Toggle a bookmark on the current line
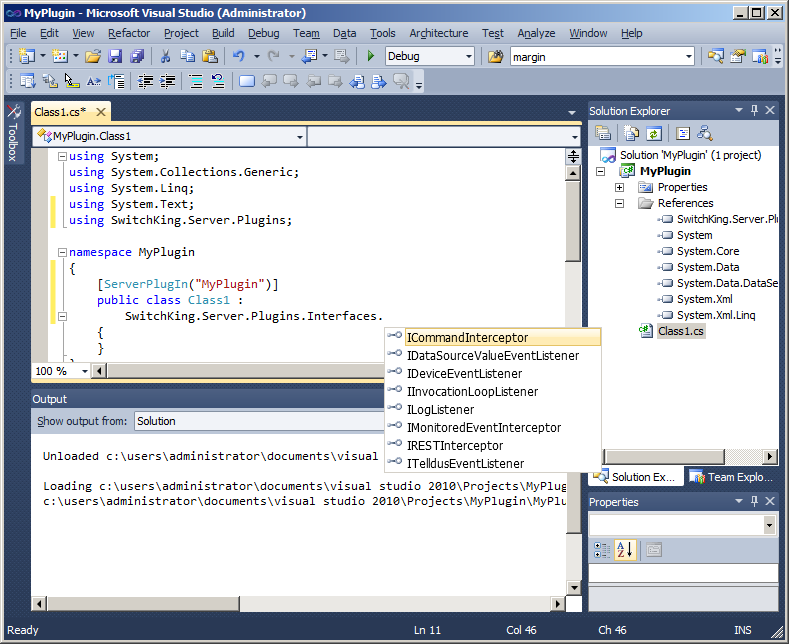 point(247,81)
